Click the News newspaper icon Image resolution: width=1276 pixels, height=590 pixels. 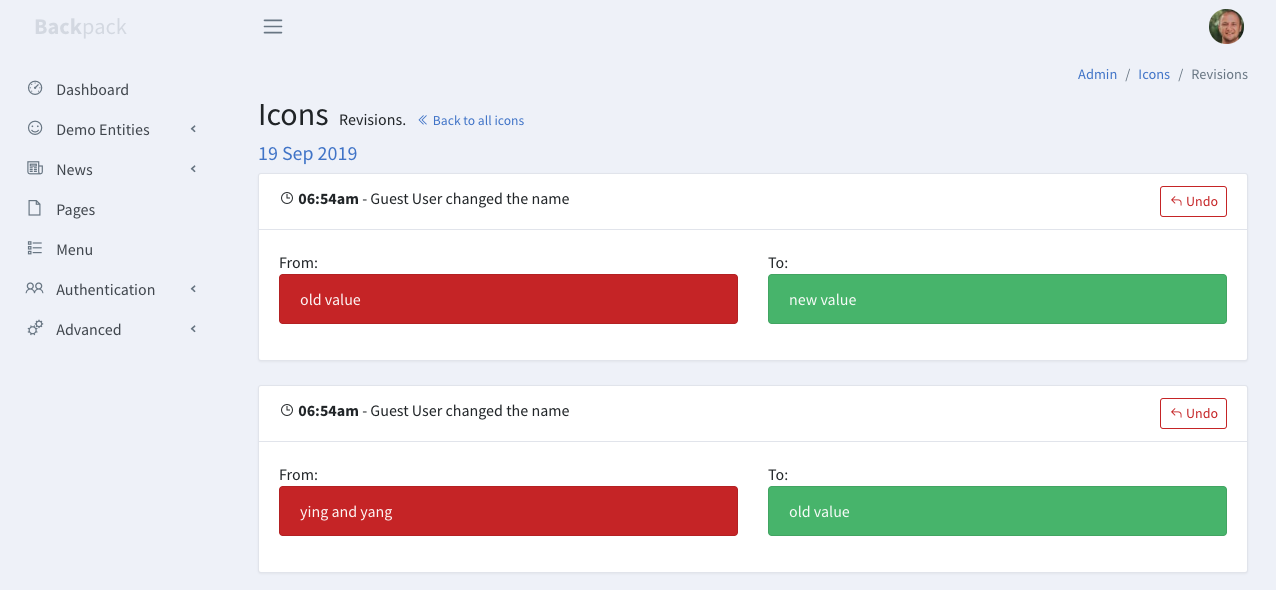35,168
